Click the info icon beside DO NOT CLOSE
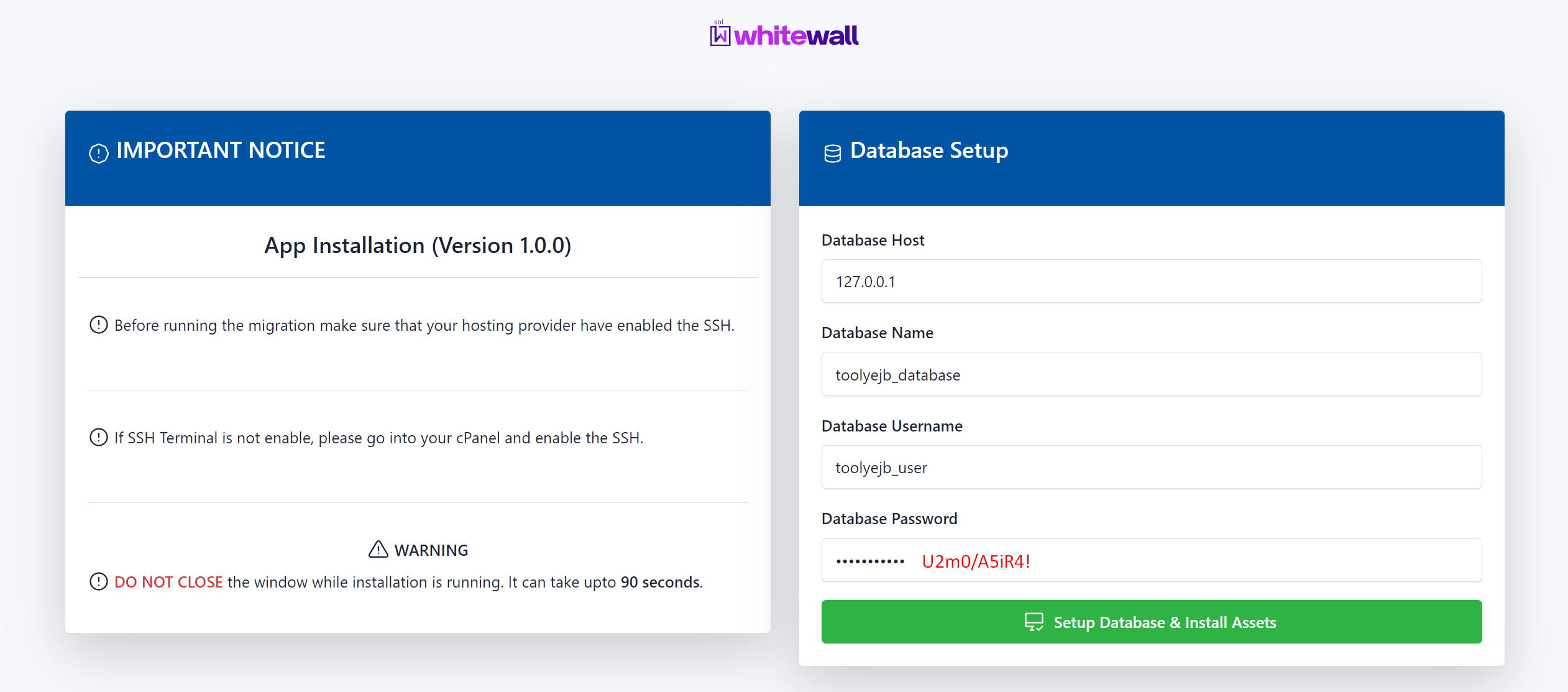 [99, 581]
